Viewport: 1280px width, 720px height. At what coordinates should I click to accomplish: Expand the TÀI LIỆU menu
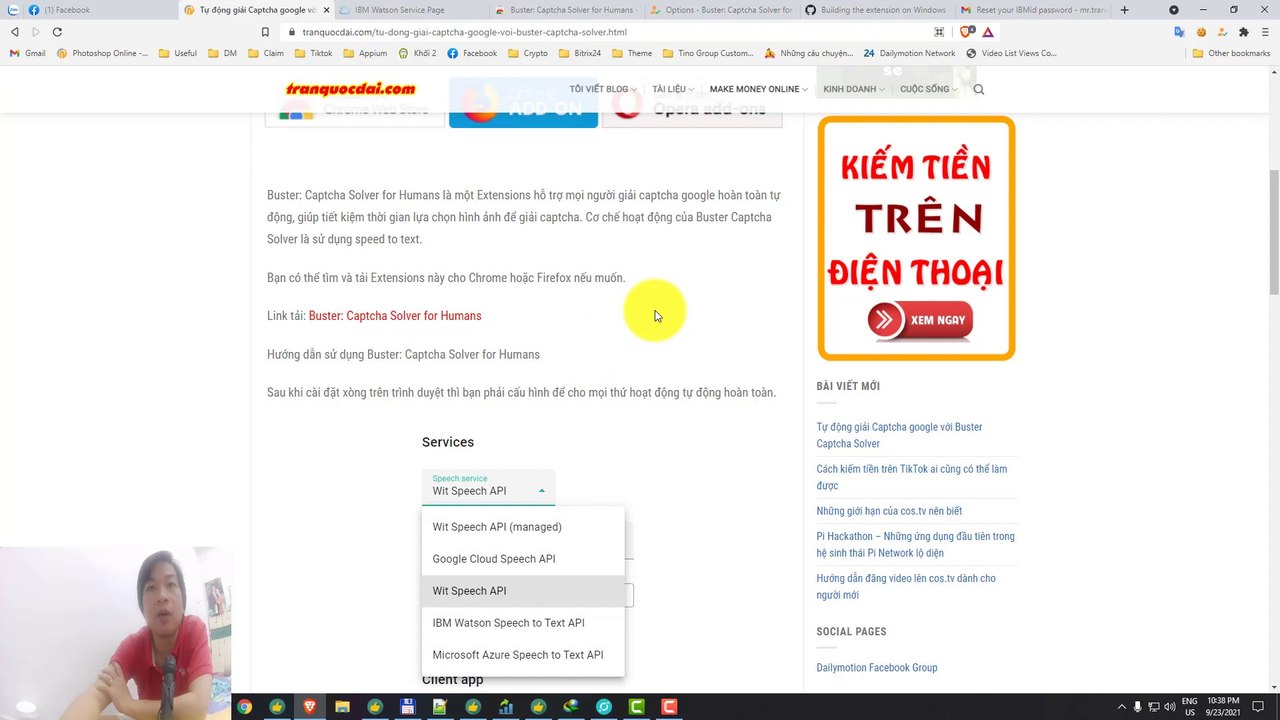(x=674, y=89)
